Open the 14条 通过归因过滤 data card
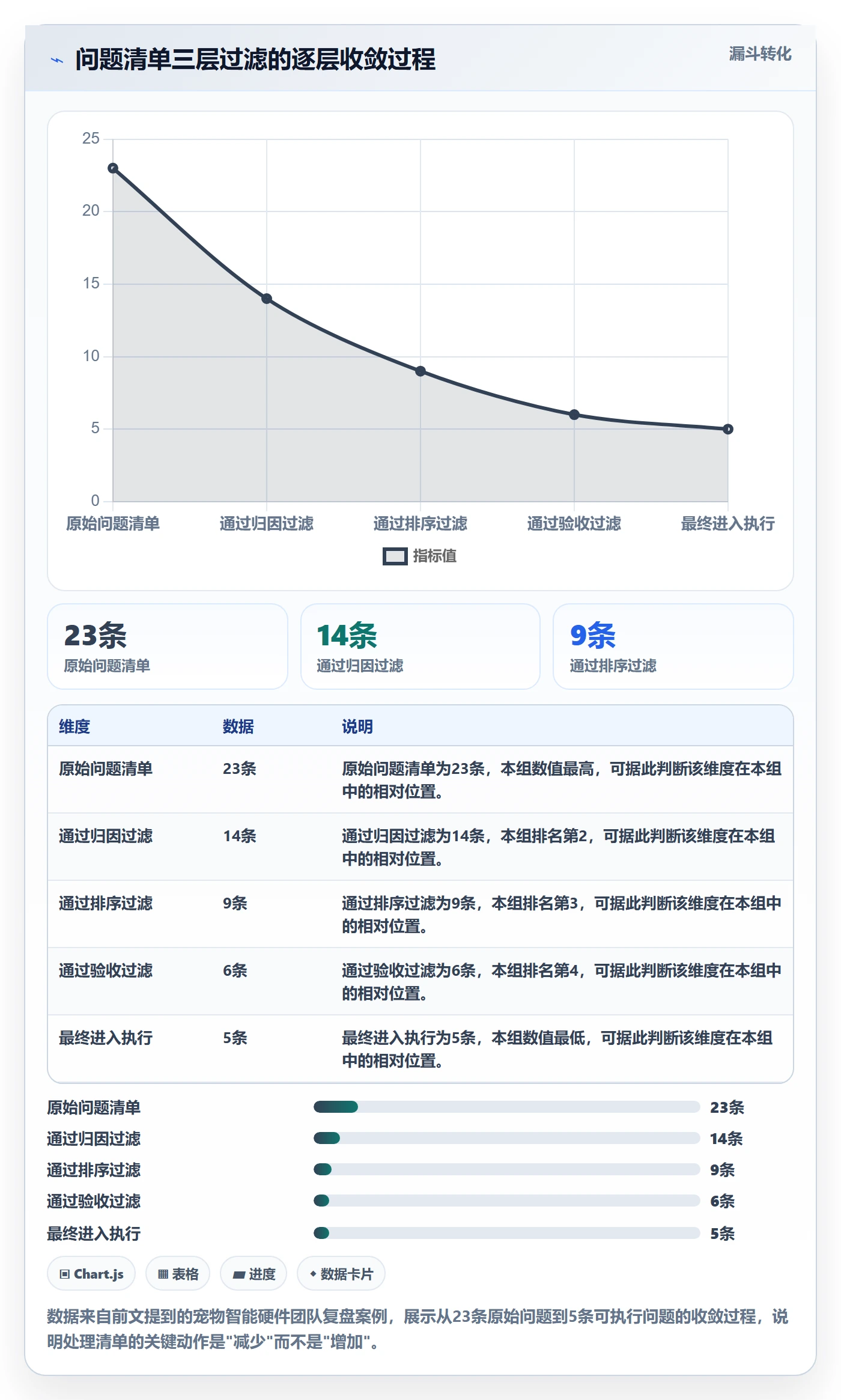Image resolution: width=841 pixels, height=1400 pixels. click(421, 647)
